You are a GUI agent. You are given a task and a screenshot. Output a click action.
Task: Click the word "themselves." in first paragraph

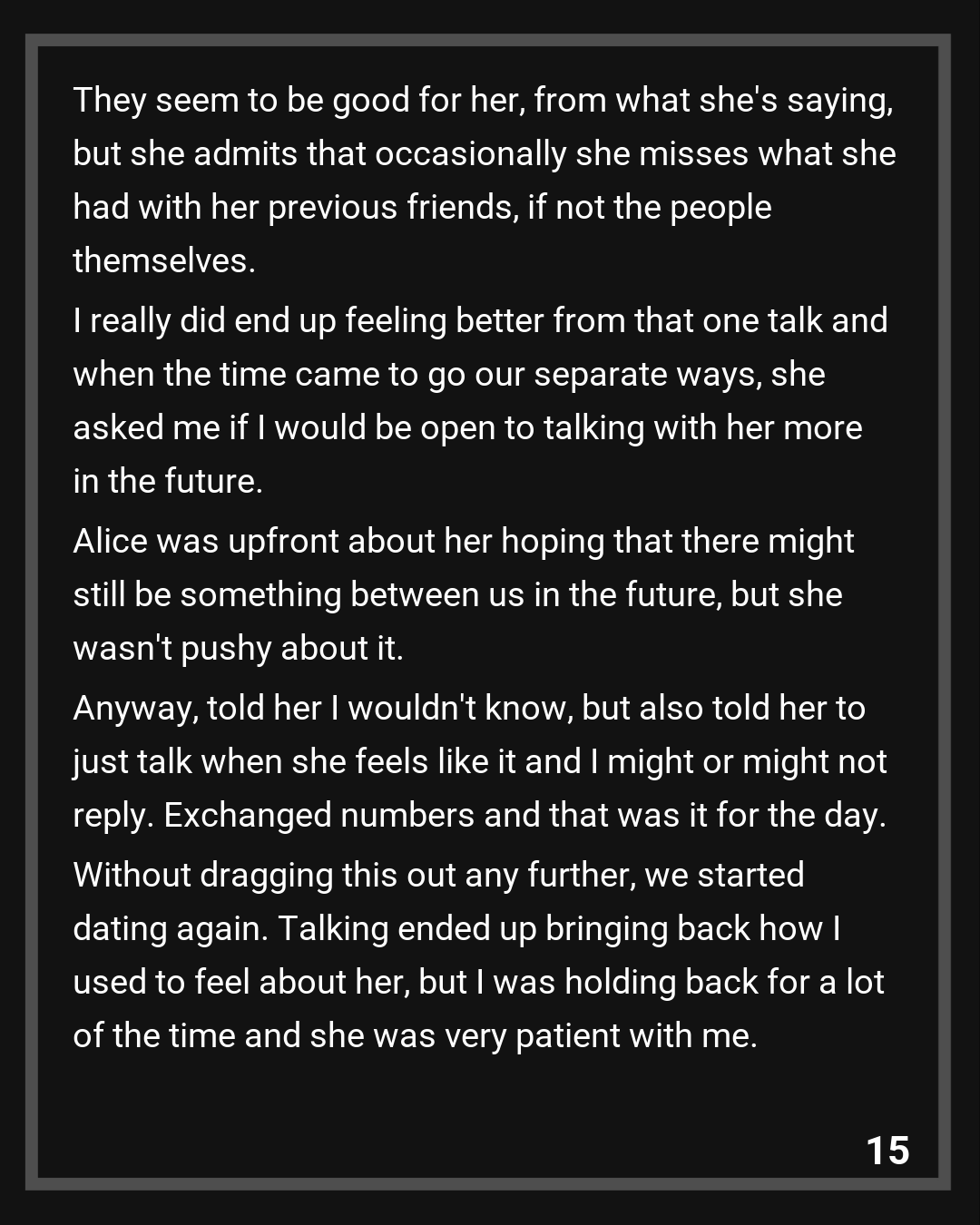(x=164, y=261)
